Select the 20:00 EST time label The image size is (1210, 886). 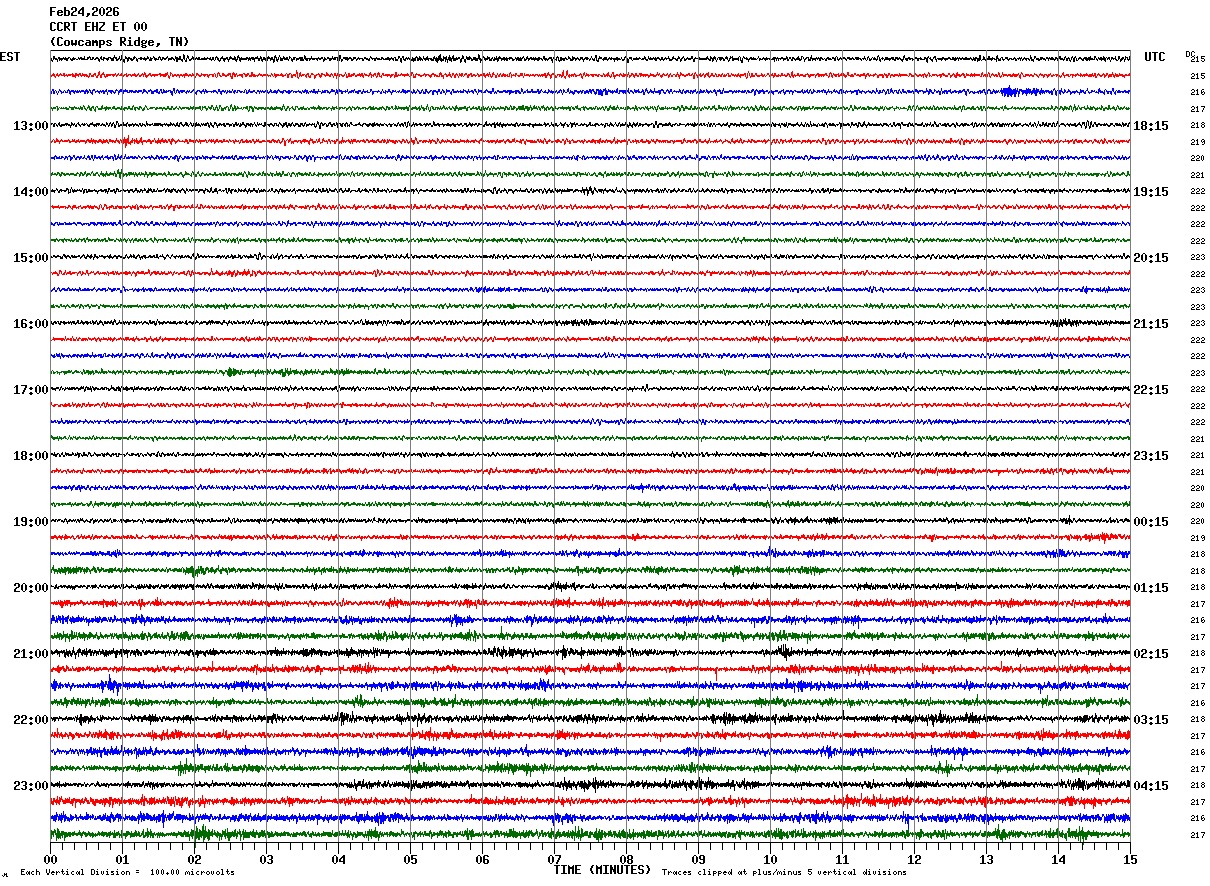click(30, 588)
